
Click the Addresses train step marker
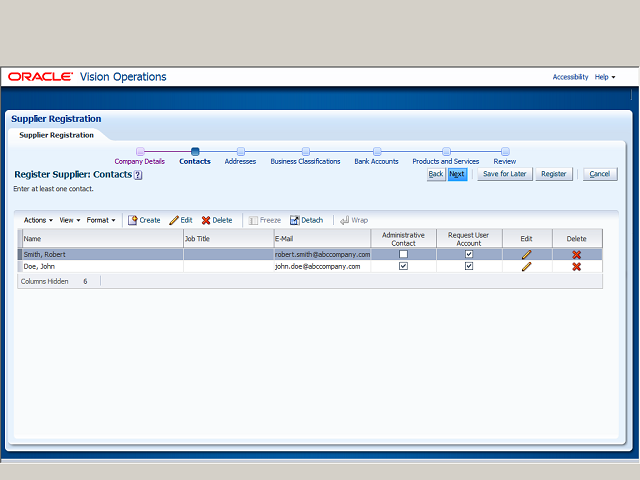[241, 151]
